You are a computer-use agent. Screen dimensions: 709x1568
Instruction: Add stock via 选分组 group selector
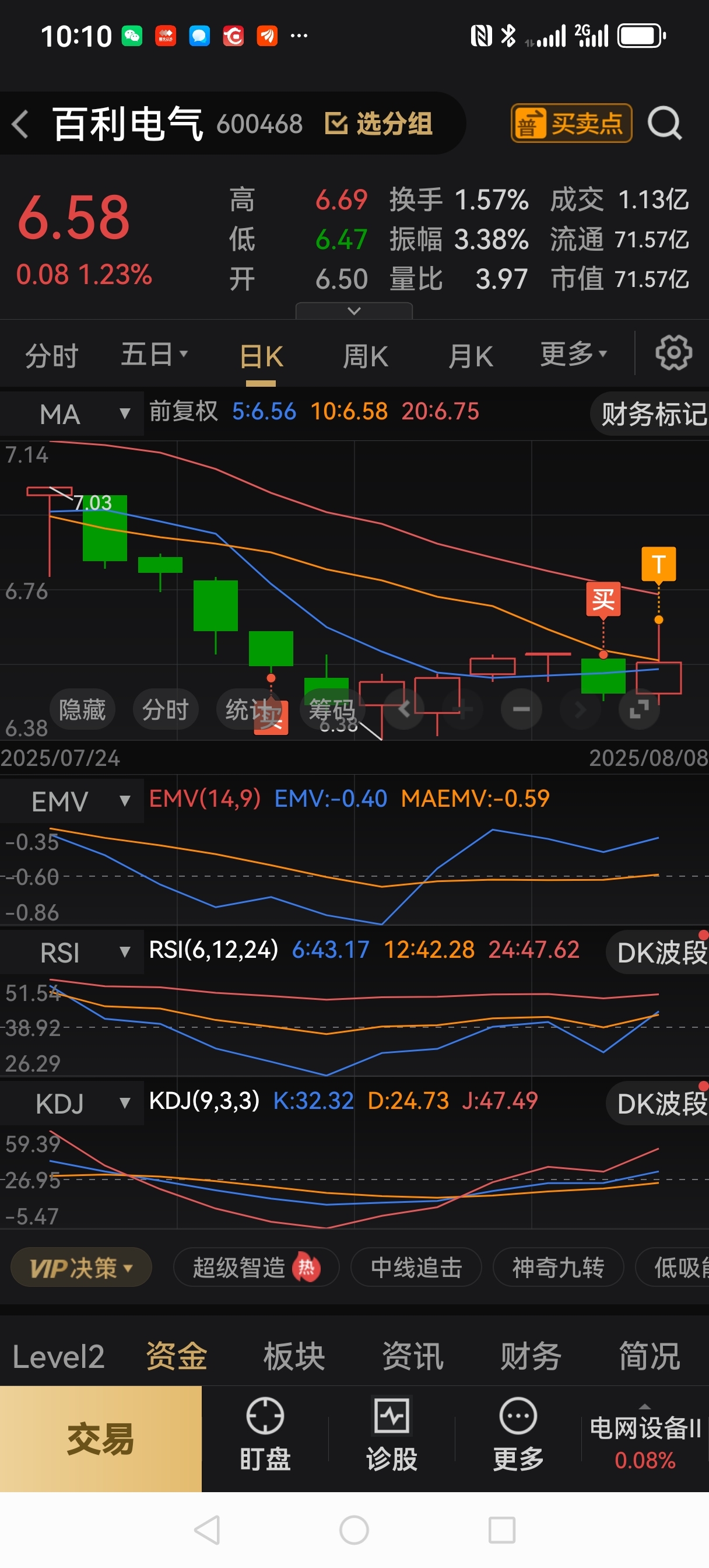click(378, 124)
